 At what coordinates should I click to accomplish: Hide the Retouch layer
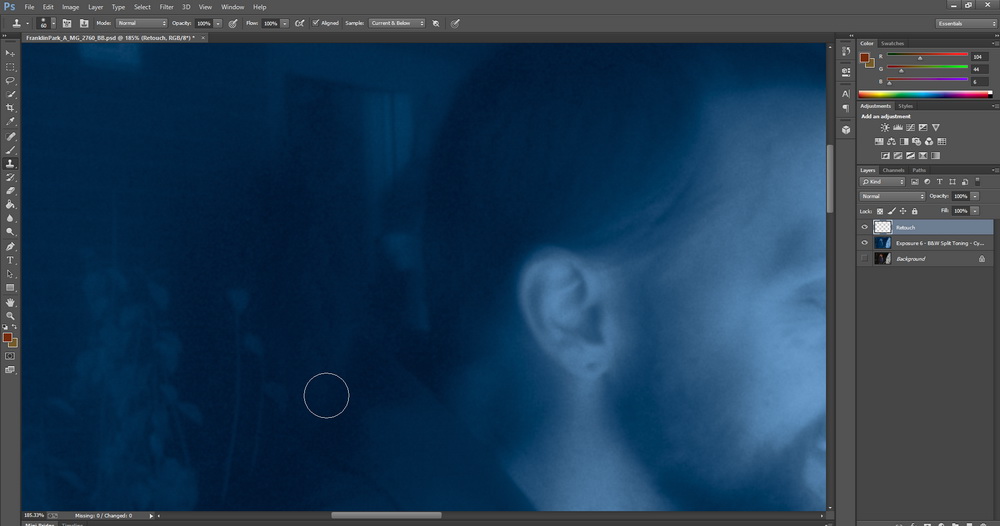[864, 227]
